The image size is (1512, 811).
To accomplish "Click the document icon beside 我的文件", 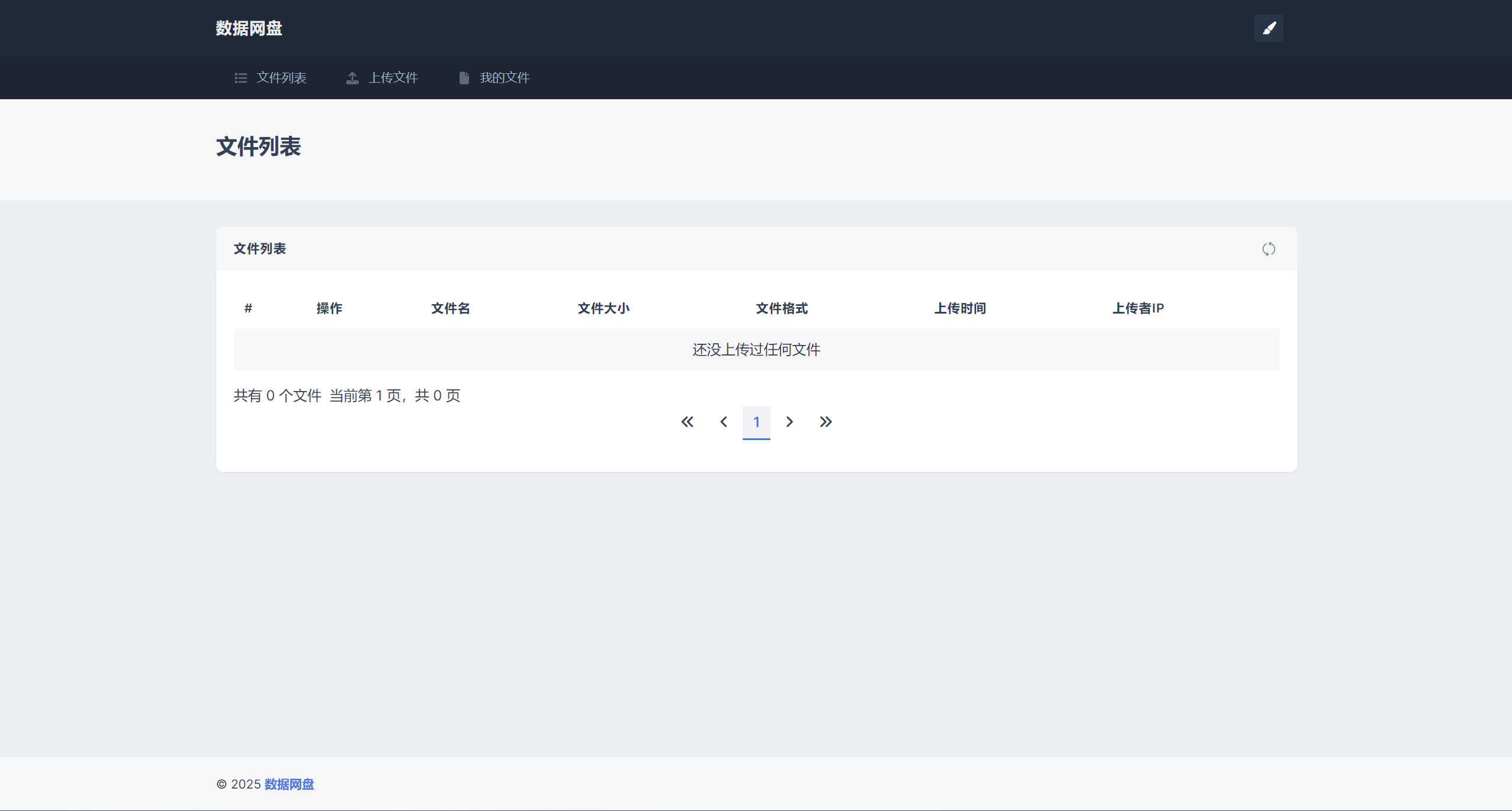I will pos(463,77).
